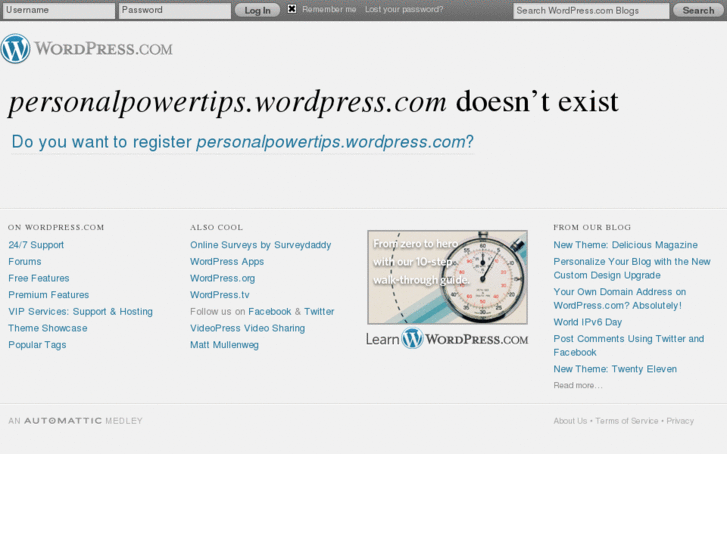Open VideoPress Video Sharing link
This screenshot has height=545, width=727.
tap(248, 328)
